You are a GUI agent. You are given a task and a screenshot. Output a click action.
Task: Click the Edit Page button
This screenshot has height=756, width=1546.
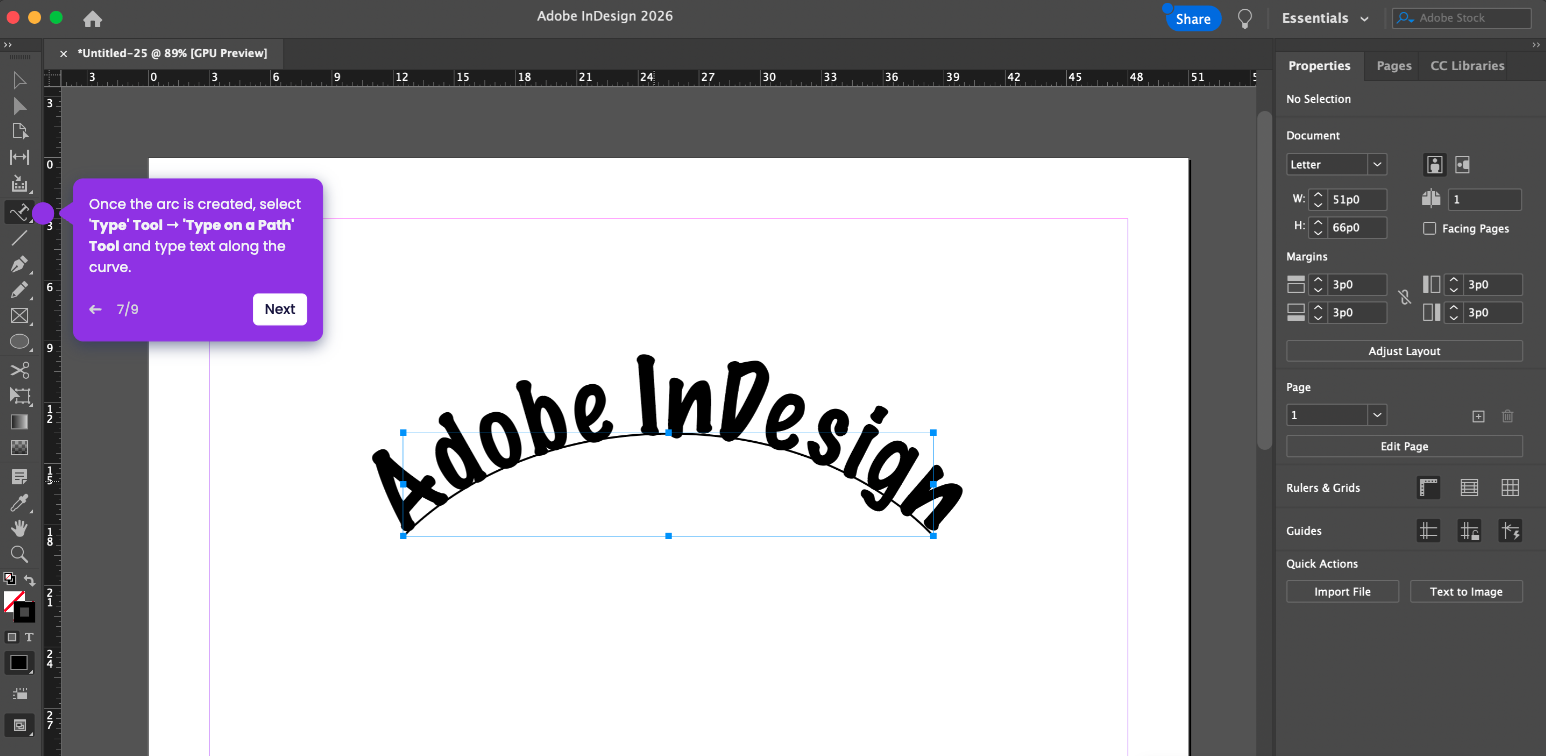tap(1404, 446)
